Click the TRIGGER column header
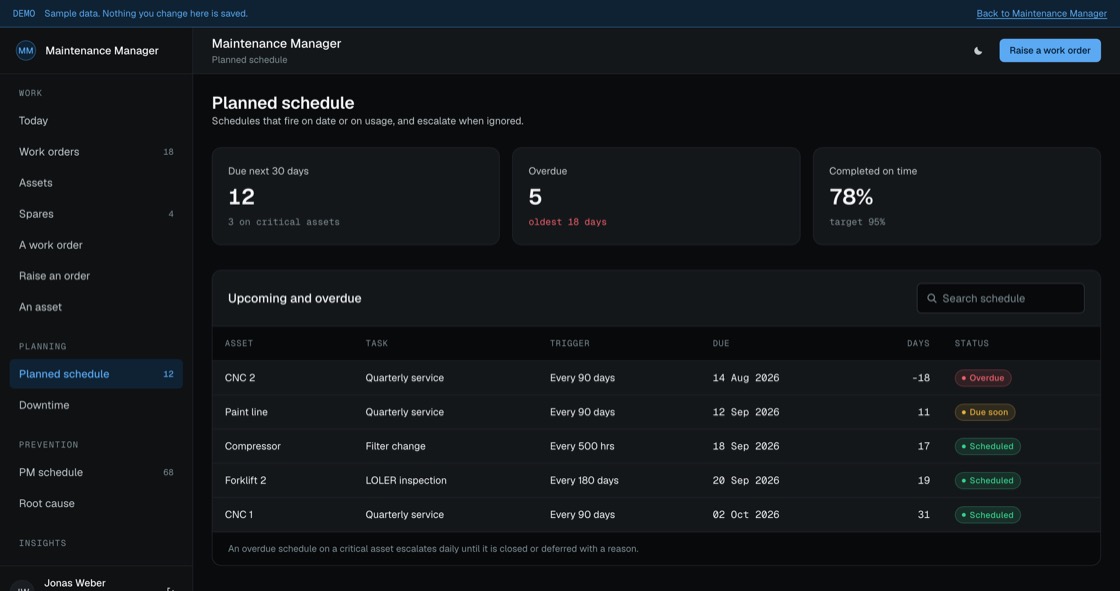This screenshot has height=591, width=1120. click(x=569, y=344)
